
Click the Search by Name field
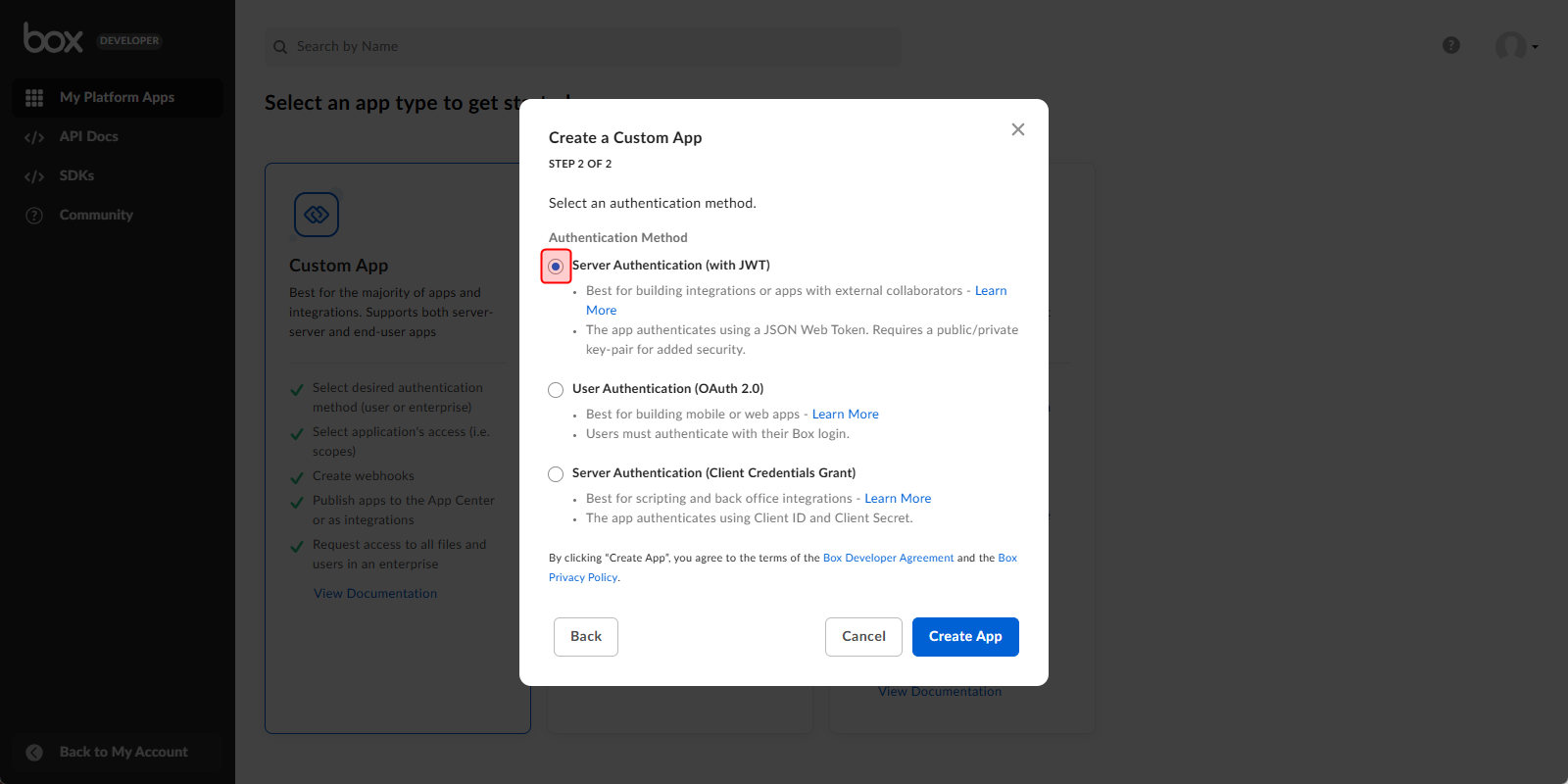click(x=583, y=47)
